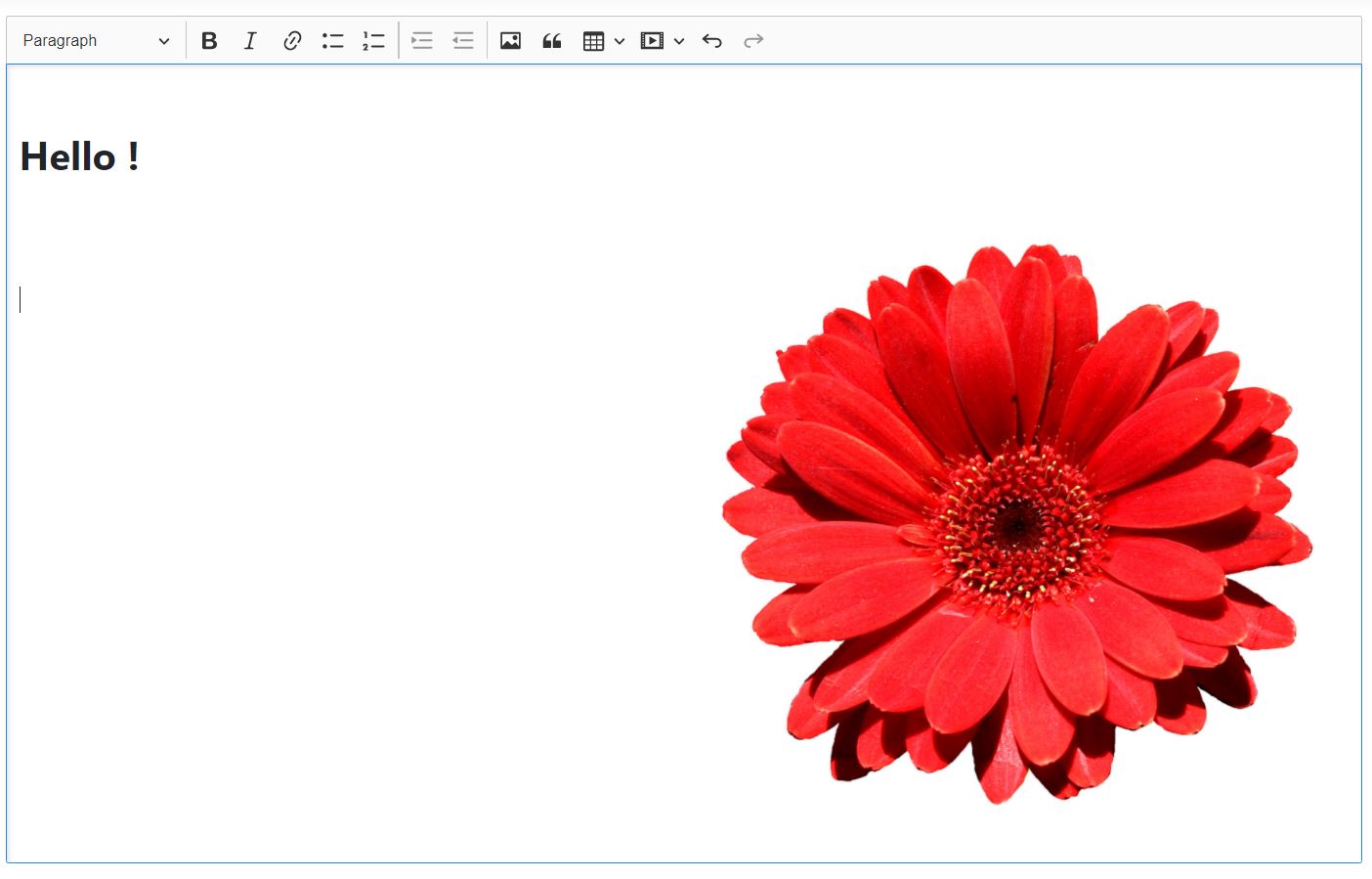The height and width of the screenshot is (879, 1372).
Task: Undo the last edit
Action: [712, 41]
